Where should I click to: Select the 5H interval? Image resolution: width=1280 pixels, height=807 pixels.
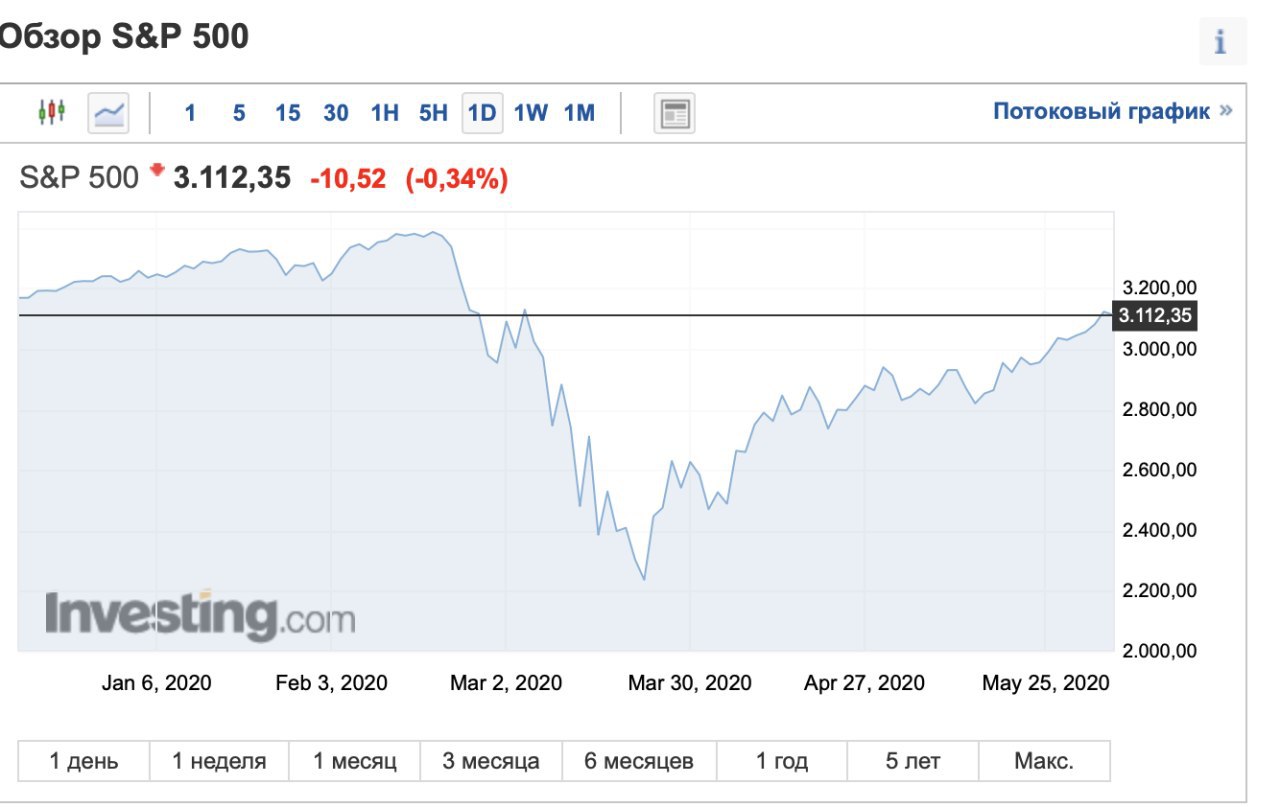pos(433,113)
